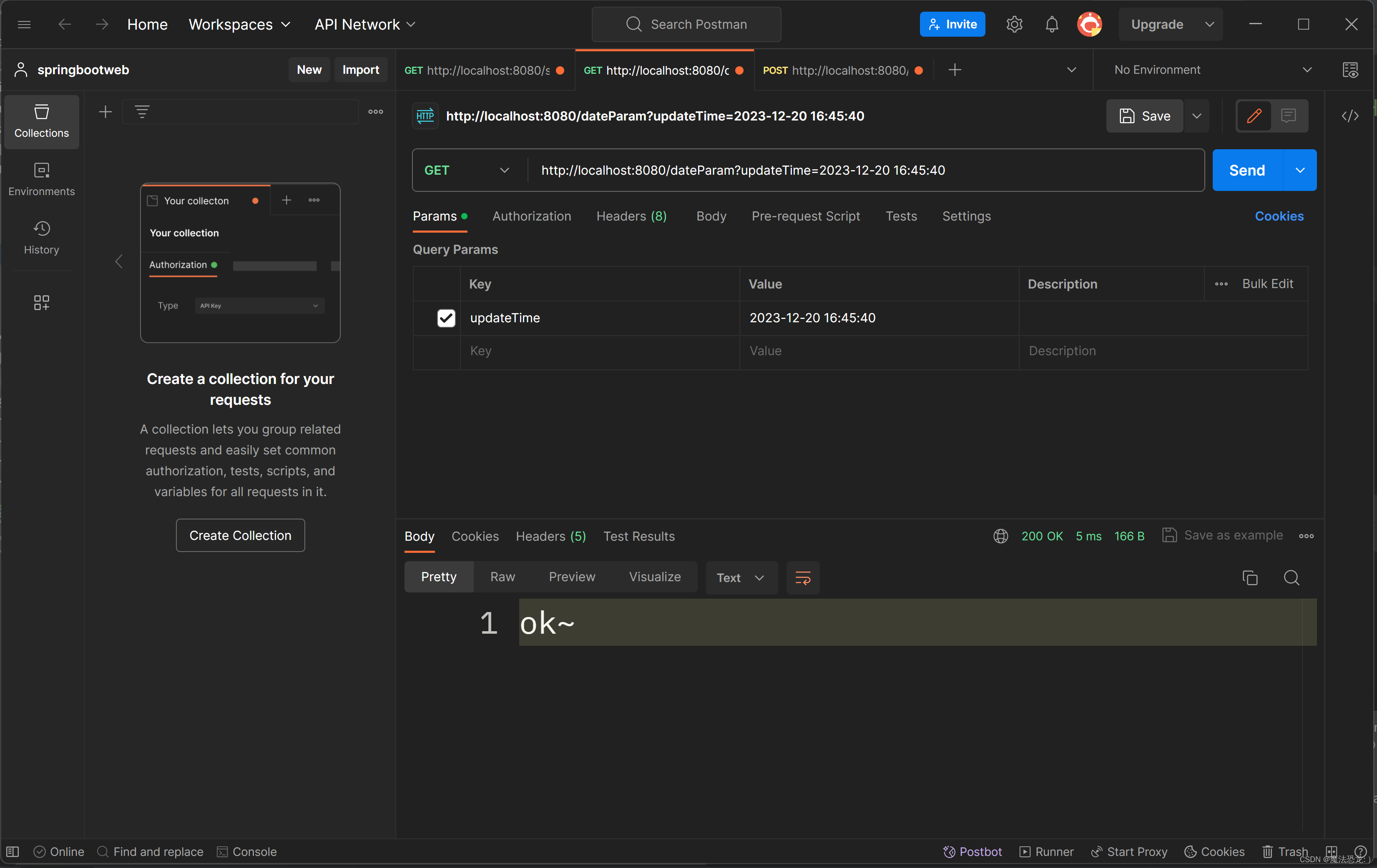Open settings gear icon

pyautogui.click(x=1014, y=24)
